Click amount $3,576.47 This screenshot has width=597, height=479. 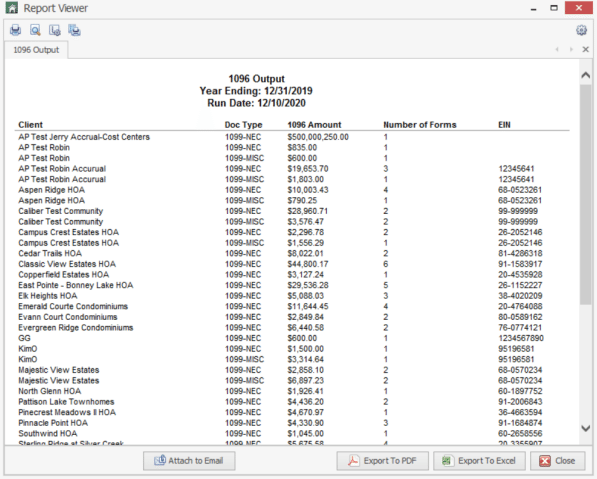click(305, 222)
